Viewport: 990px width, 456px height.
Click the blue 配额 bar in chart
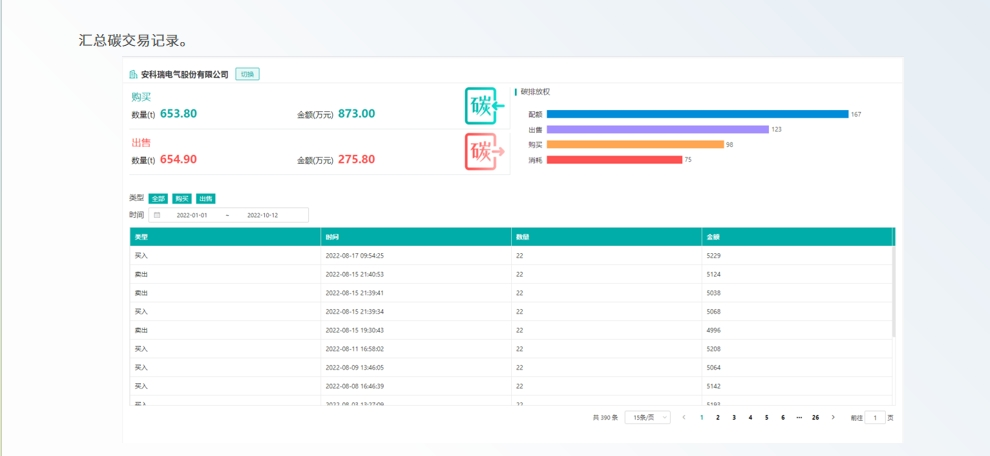tap(697, 114)
